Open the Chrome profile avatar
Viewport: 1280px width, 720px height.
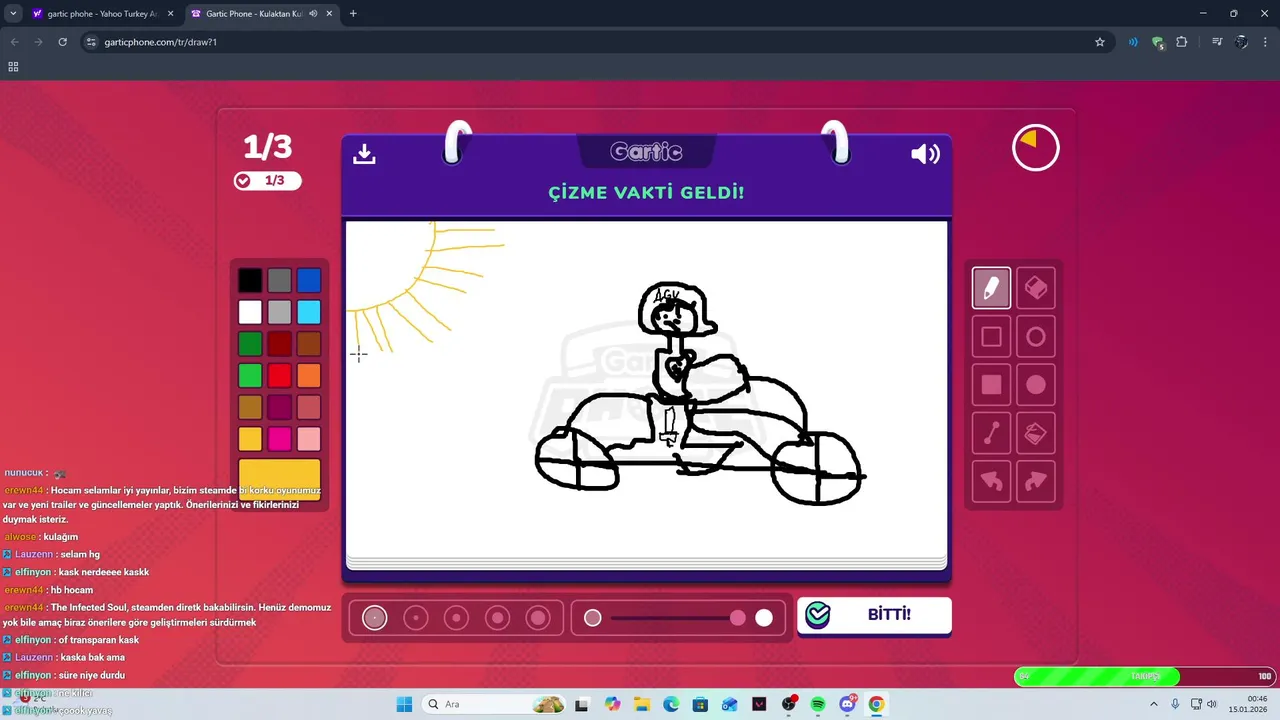point(1241,42)
